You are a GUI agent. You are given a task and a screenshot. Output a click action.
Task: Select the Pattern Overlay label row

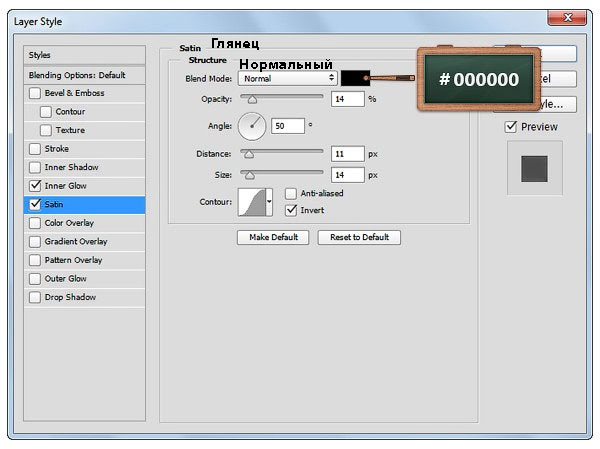(x=85, y=260)
